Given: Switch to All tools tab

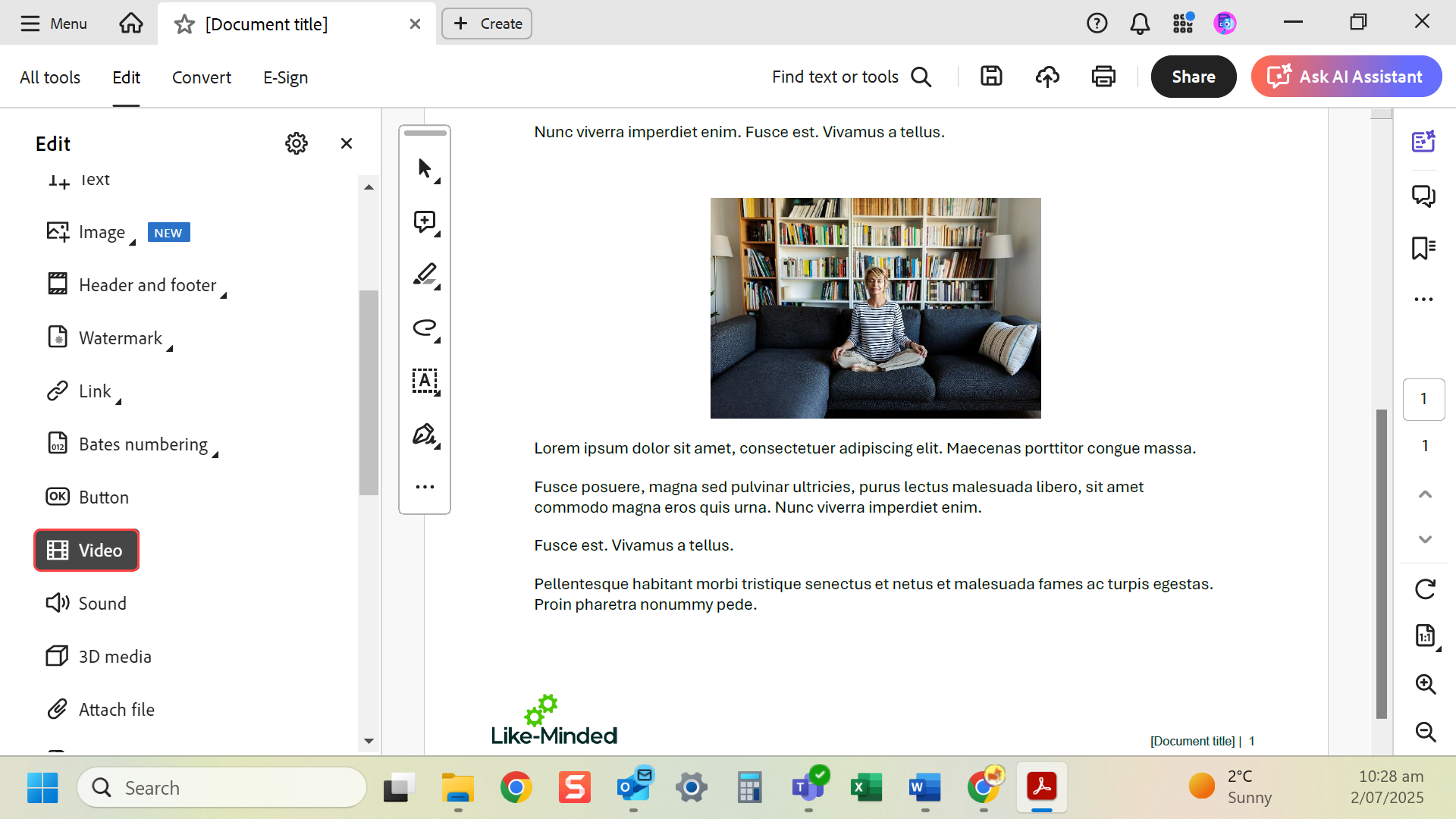Looking at the screenshot, I should point(50,77).
